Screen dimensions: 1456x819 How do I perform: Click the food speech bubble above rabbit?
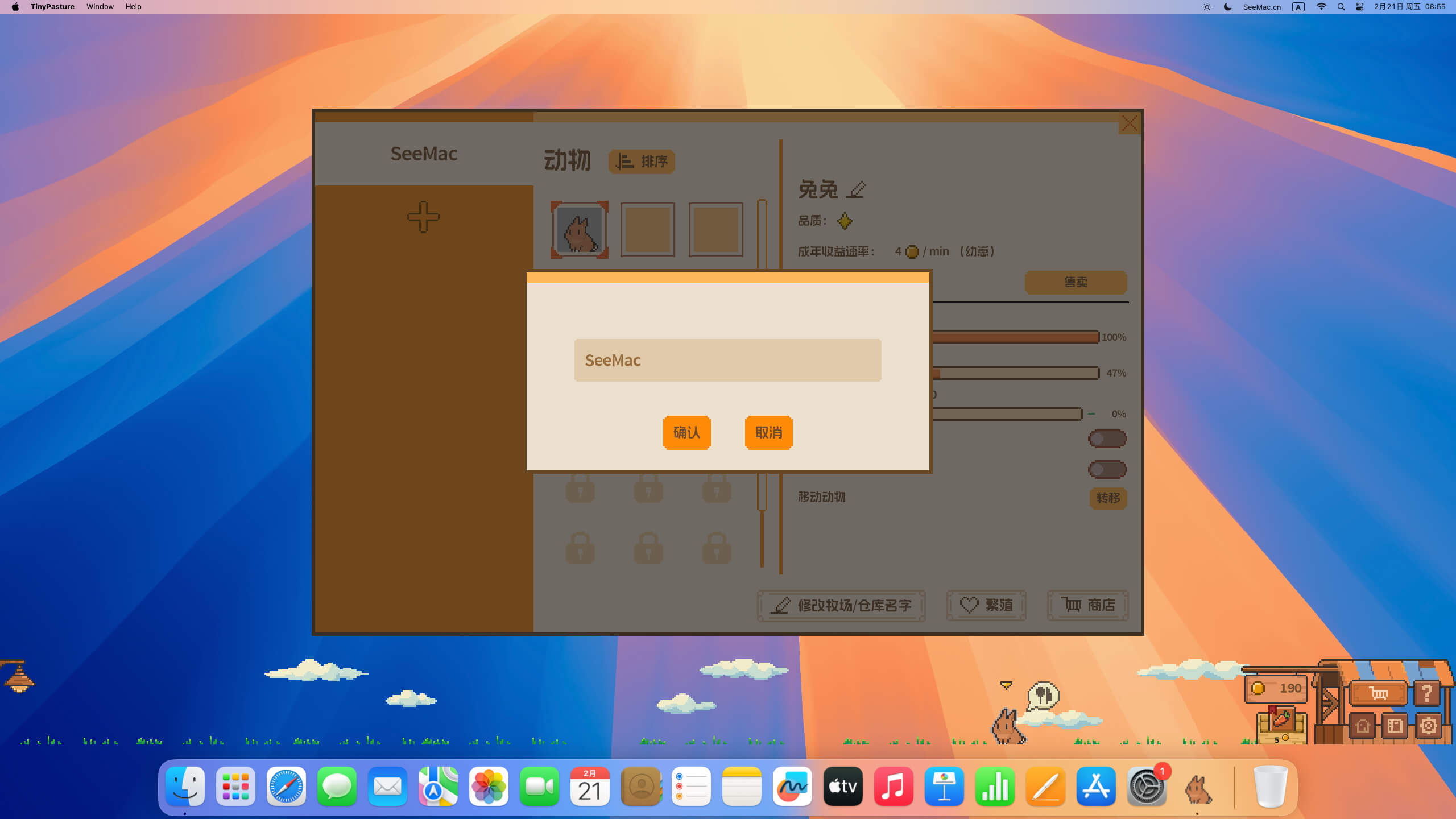(x=1043, y=695)
